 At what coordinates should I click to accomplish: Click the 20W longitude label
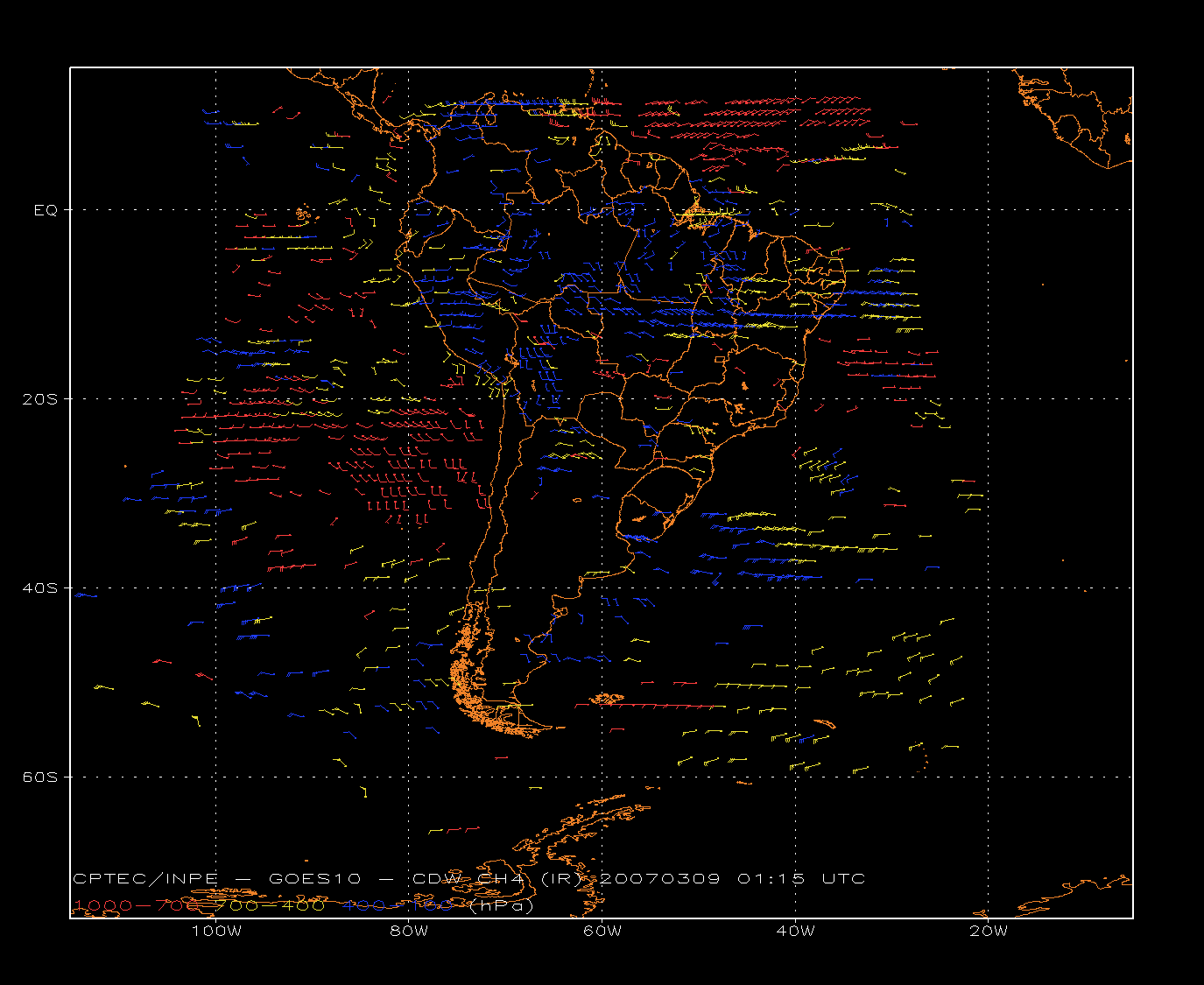(x=989, y=931)
